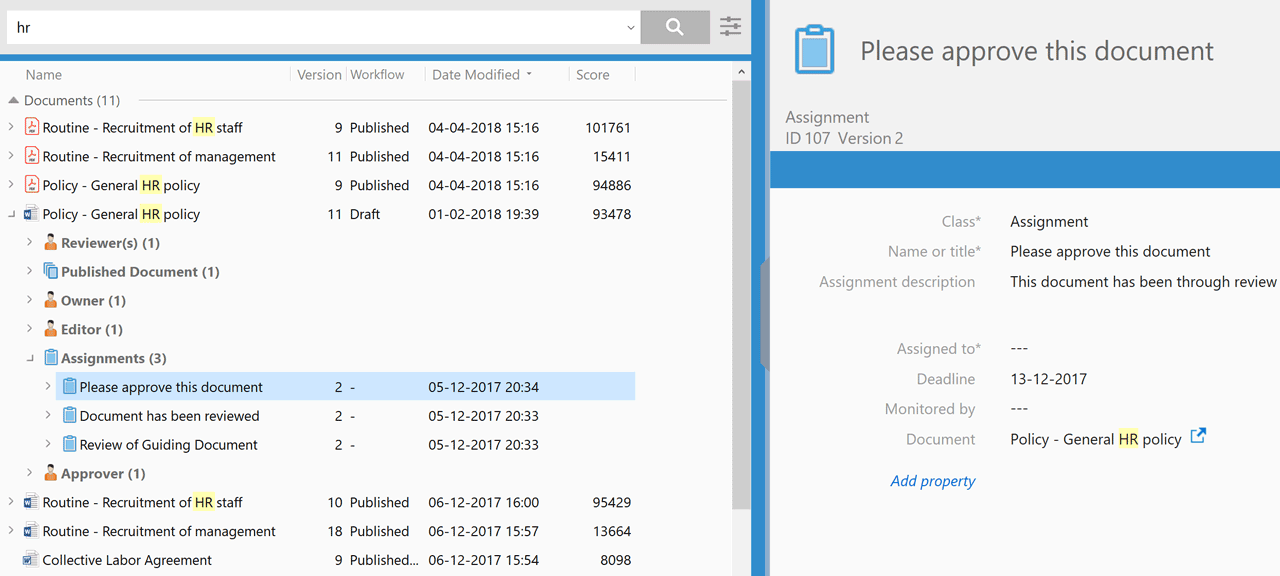Collapse draft Policy - General HR policy row
This screenshot has width=1280, height=576.
tap(11, 214)
